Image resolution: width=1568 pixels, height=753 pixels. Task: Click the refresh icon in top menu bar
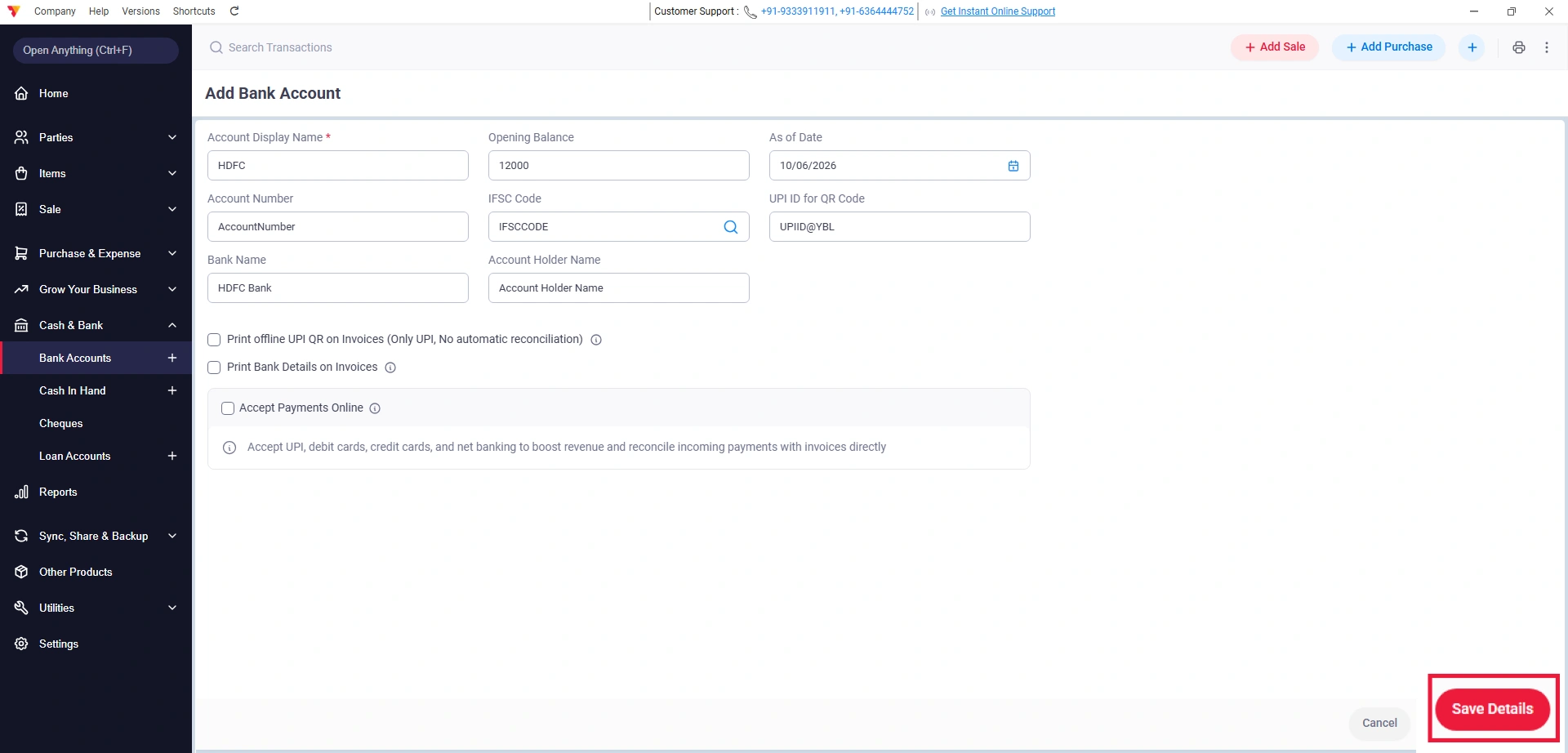tap(234, 11)
